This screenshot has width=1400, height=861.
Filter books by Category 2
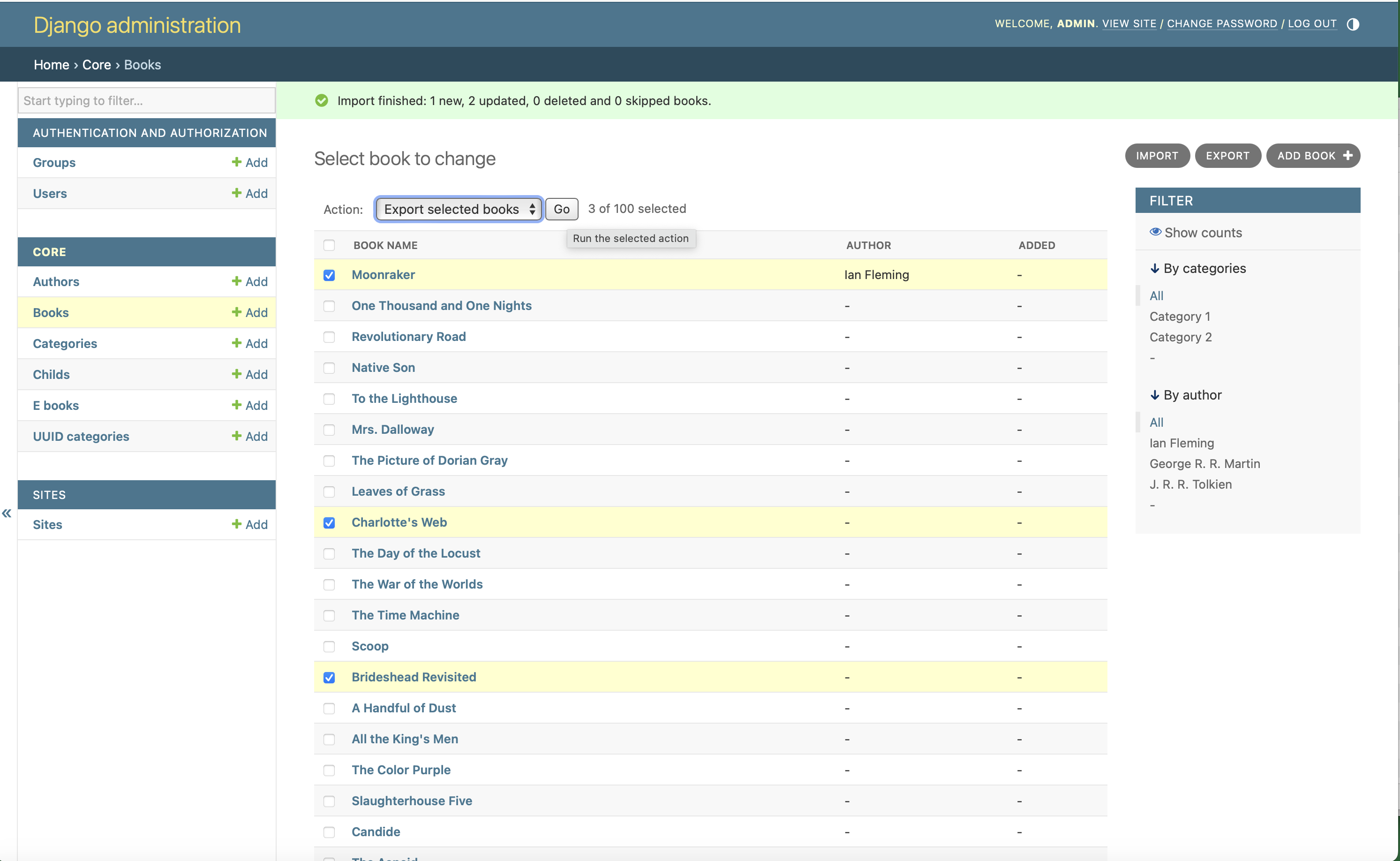coord(1180,337)
